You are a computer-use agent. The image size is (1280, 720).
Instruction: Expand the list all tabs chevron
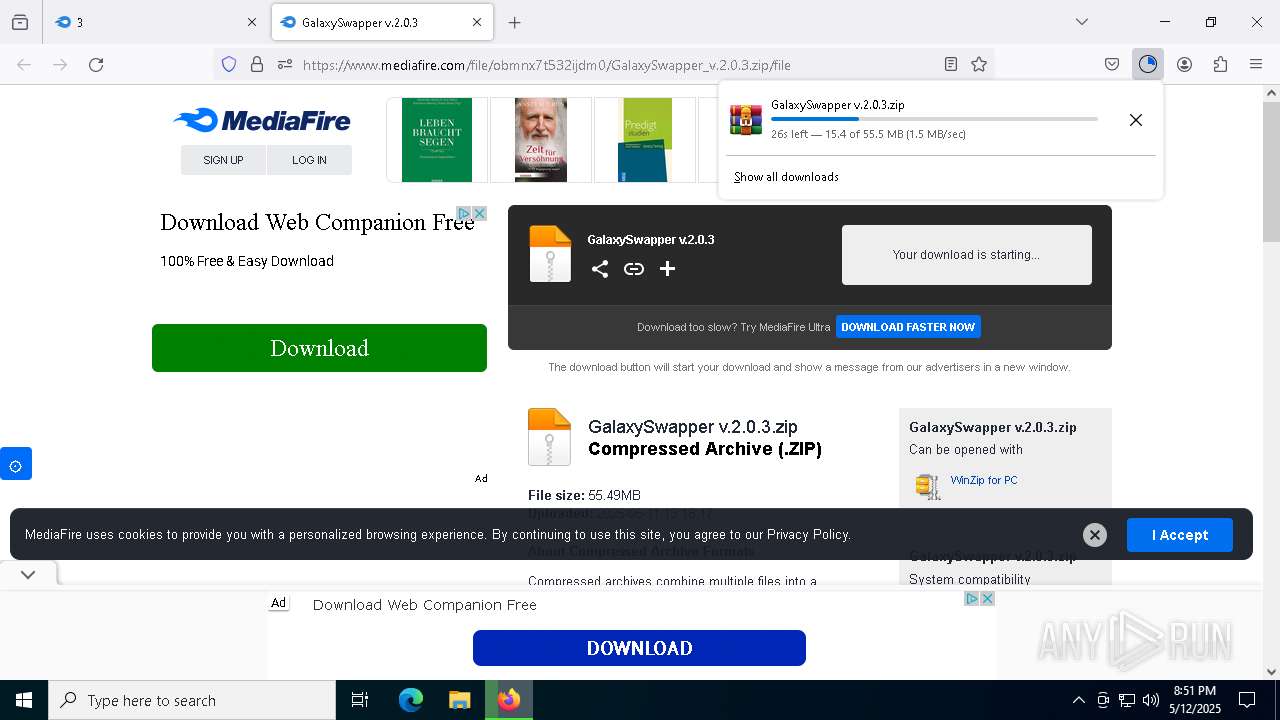(1082, 22)
